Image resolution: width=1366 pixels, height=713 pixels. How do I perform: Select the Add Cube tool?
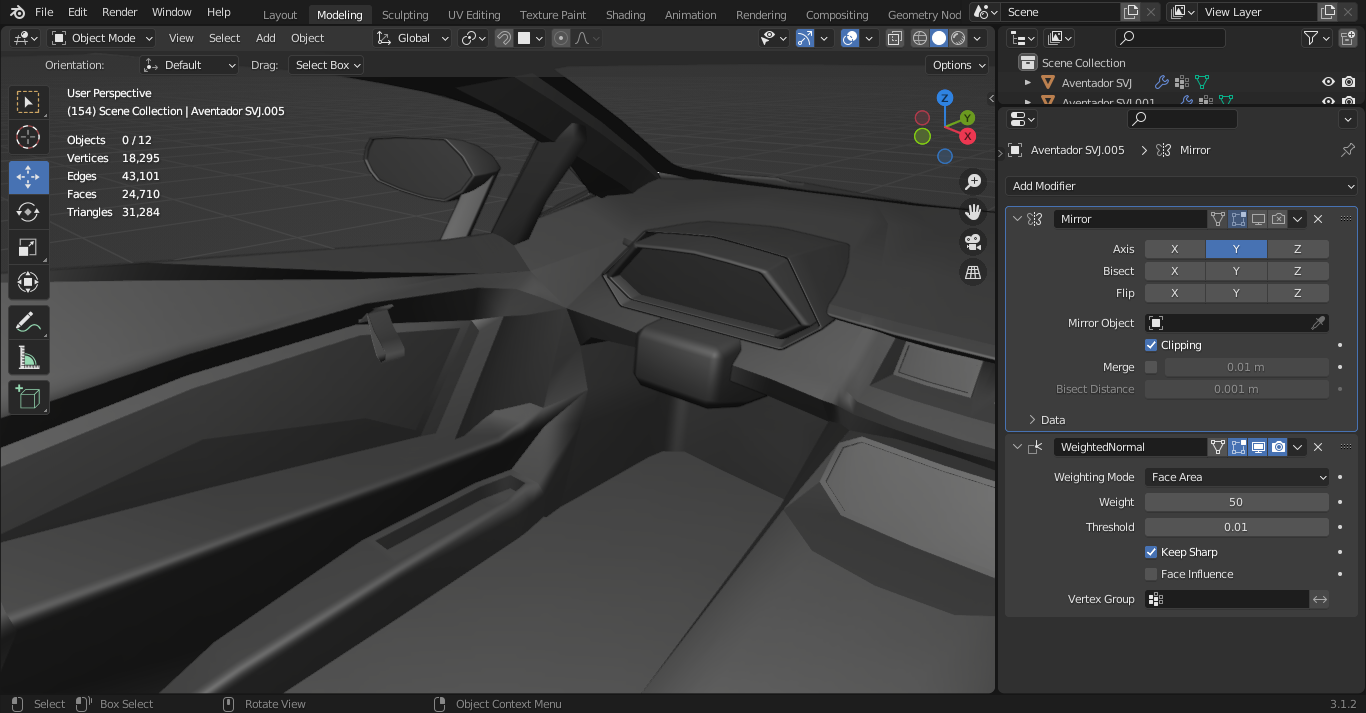pos(28,397)
